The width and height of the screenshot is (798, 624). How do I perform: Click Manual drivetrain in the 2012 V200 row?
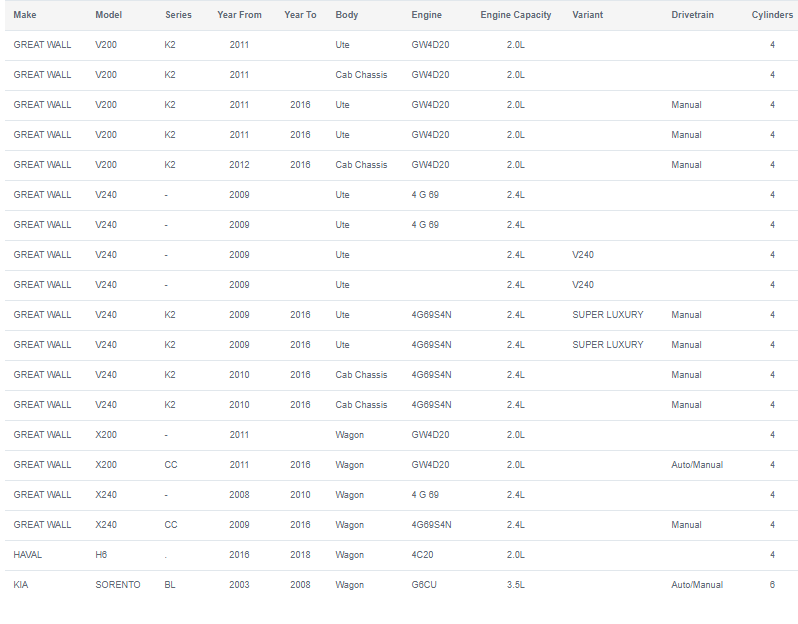(686, 165)
